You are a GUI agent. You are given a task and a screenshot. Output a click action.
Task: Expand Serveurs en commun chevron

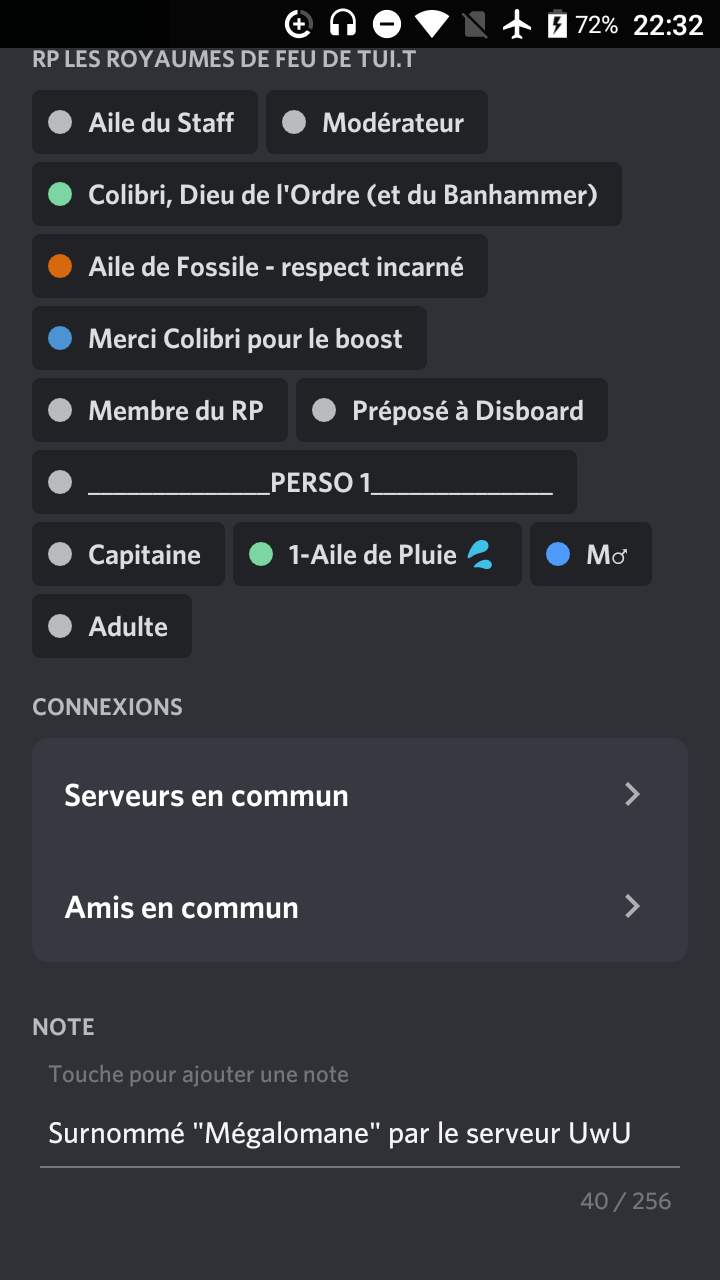point(632,795)
